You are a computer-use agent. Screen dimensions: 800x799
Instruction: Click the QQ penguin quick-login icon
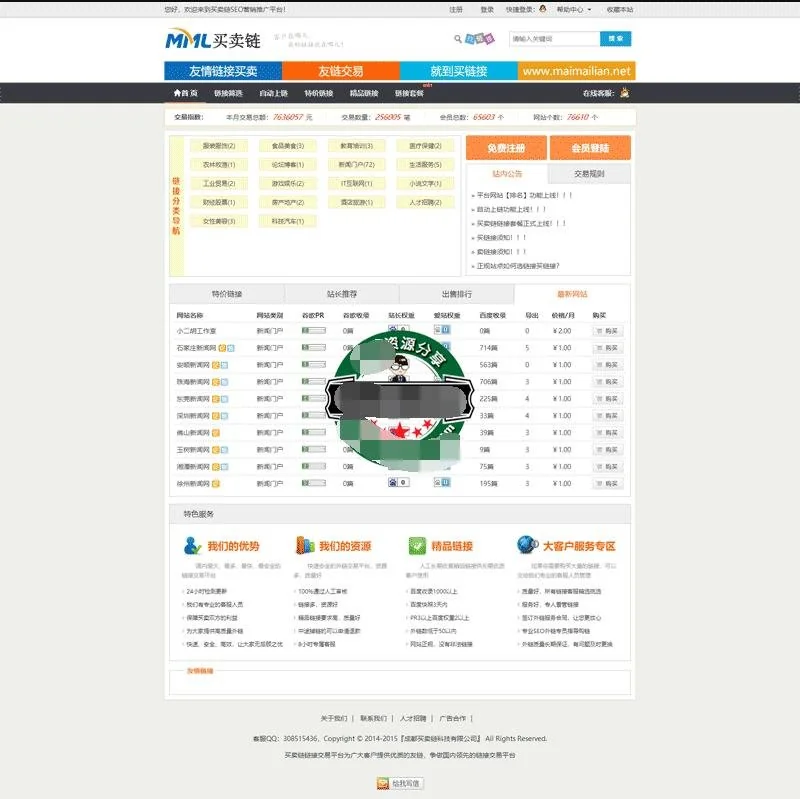tap(543, 9)
